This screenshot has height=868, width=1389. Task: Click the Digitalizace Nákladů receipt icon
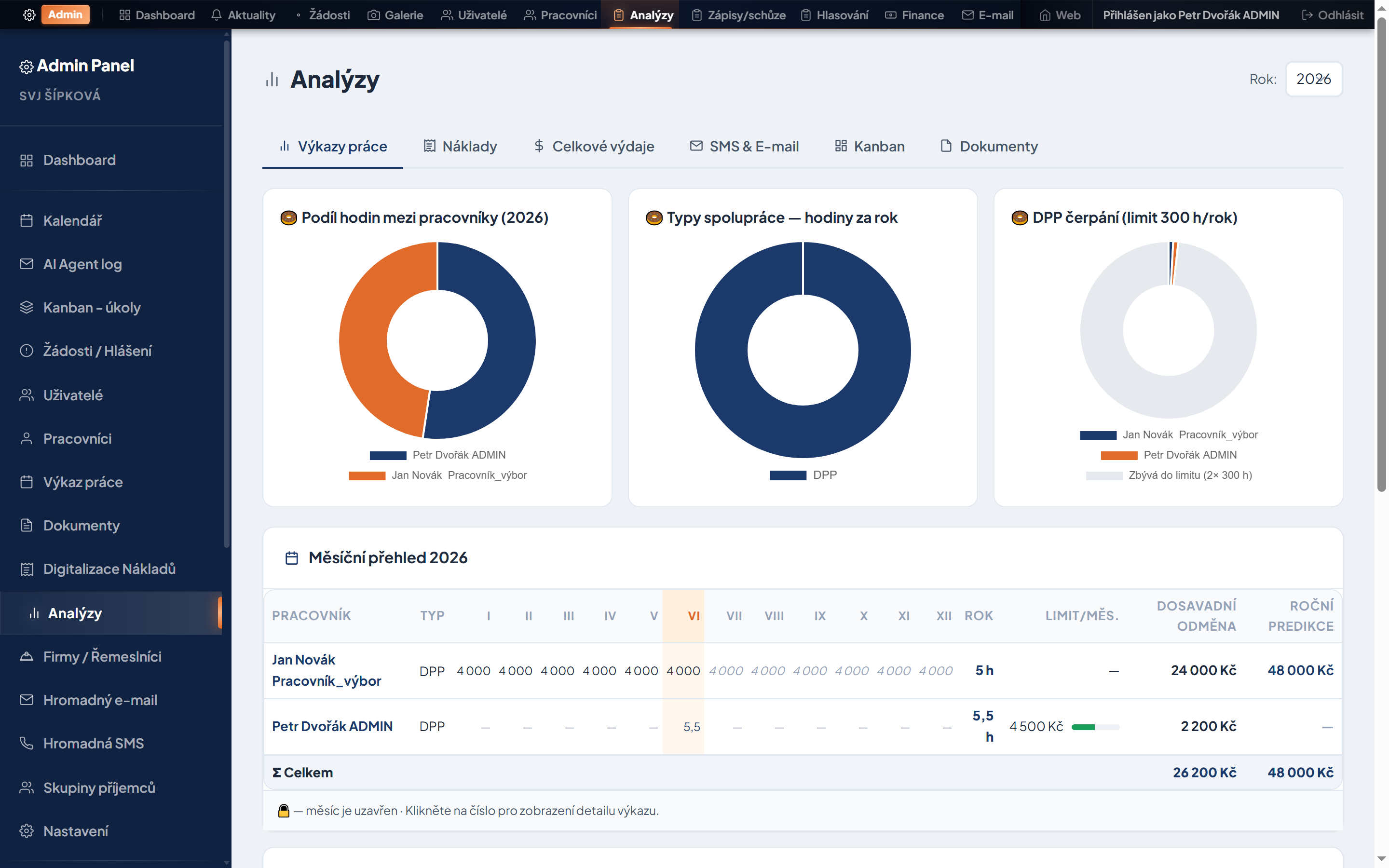27,569
